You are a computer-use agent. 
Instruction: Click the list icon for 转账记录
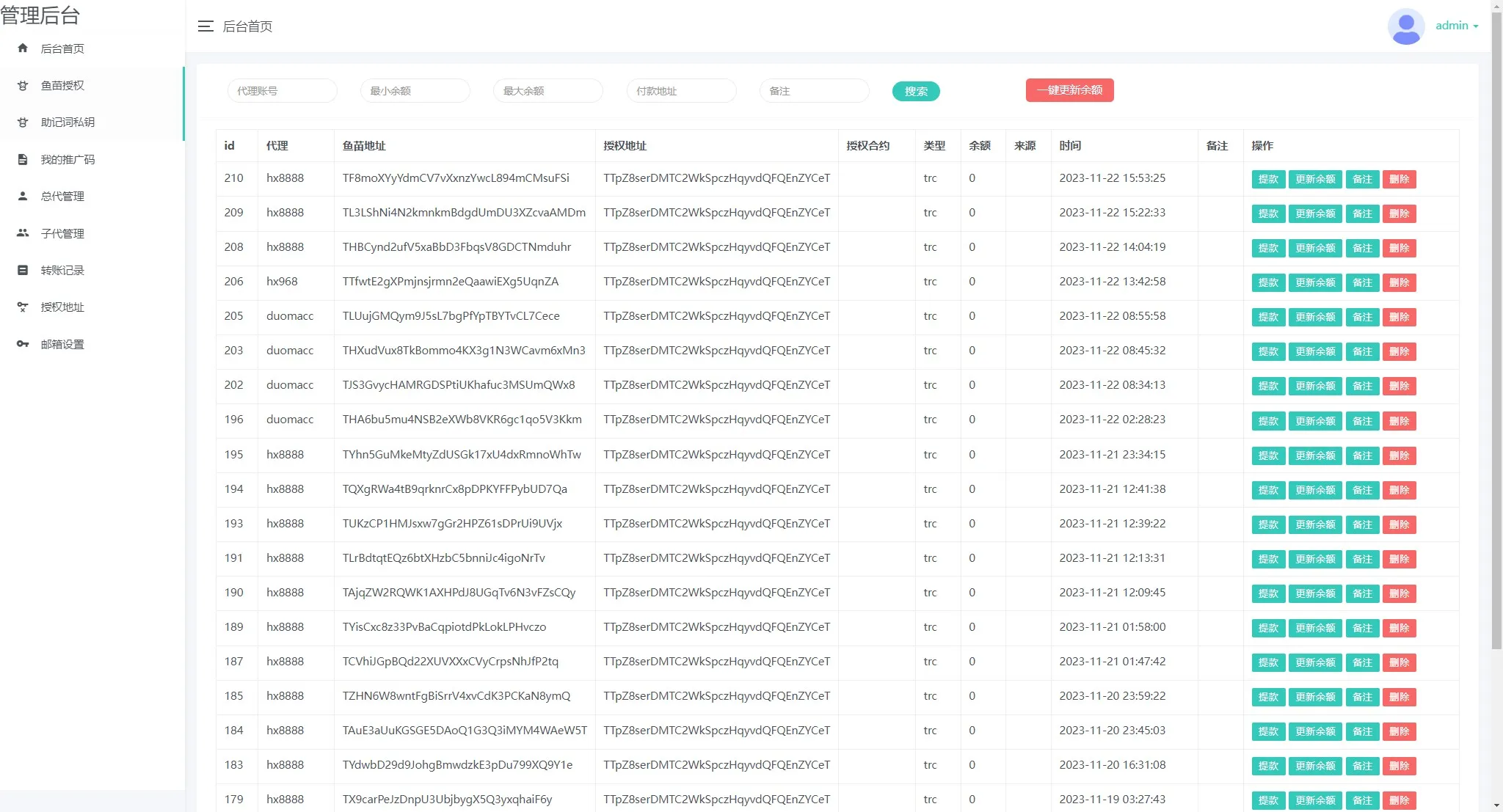click(23, 270)
